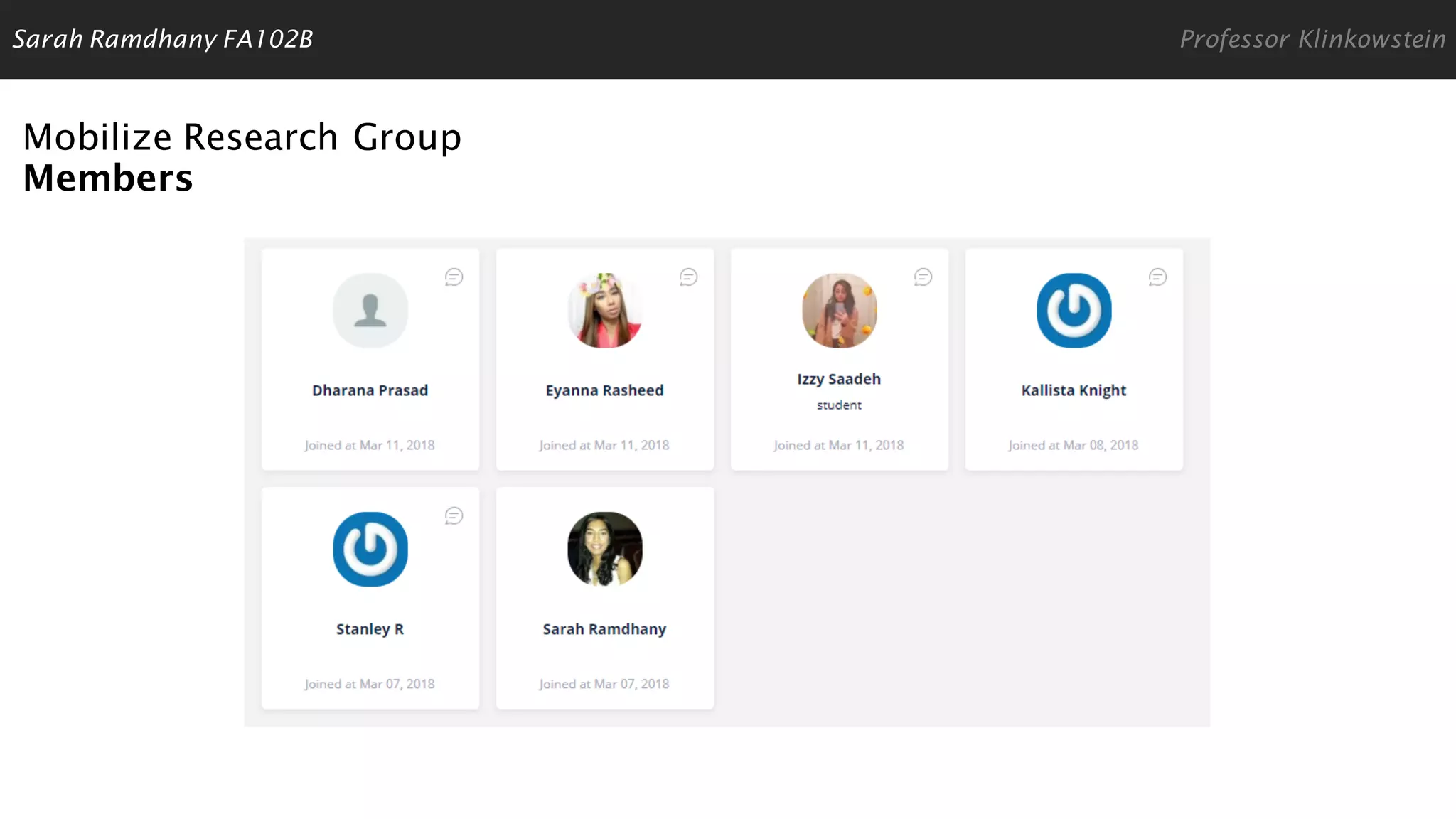Click the Stanley R member name
This screenshot has height=819, width=1456.
coord(370,629)
